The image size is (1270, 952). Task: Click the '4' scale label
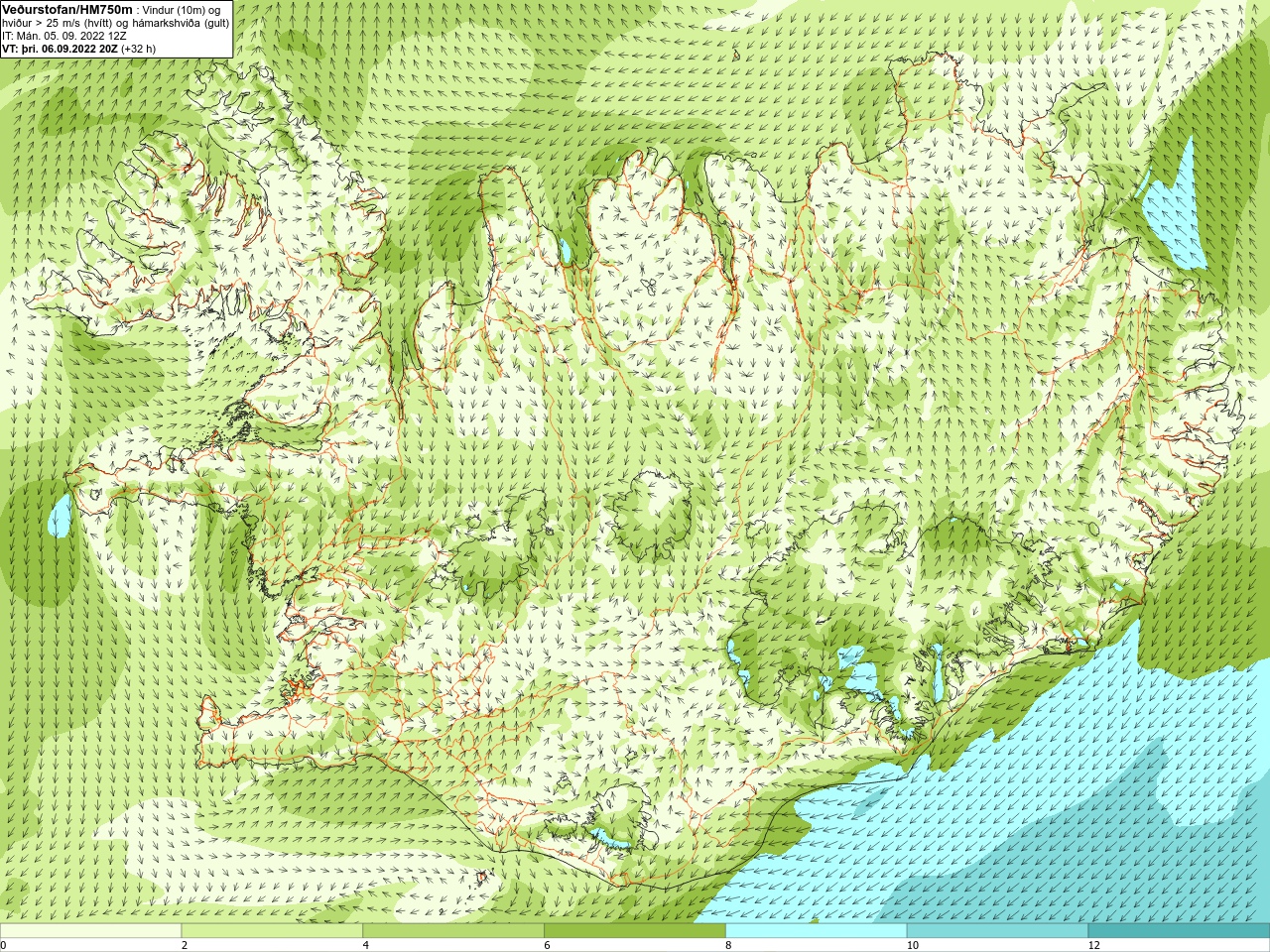[366, 945]
